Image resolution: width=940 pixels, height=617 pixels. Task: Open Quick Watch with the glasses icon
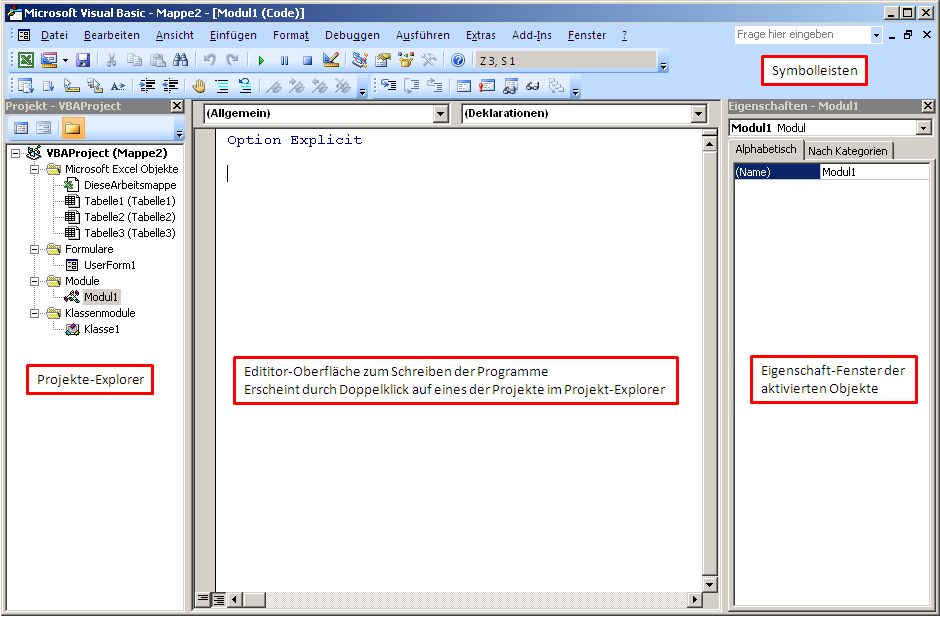(532, 86)
